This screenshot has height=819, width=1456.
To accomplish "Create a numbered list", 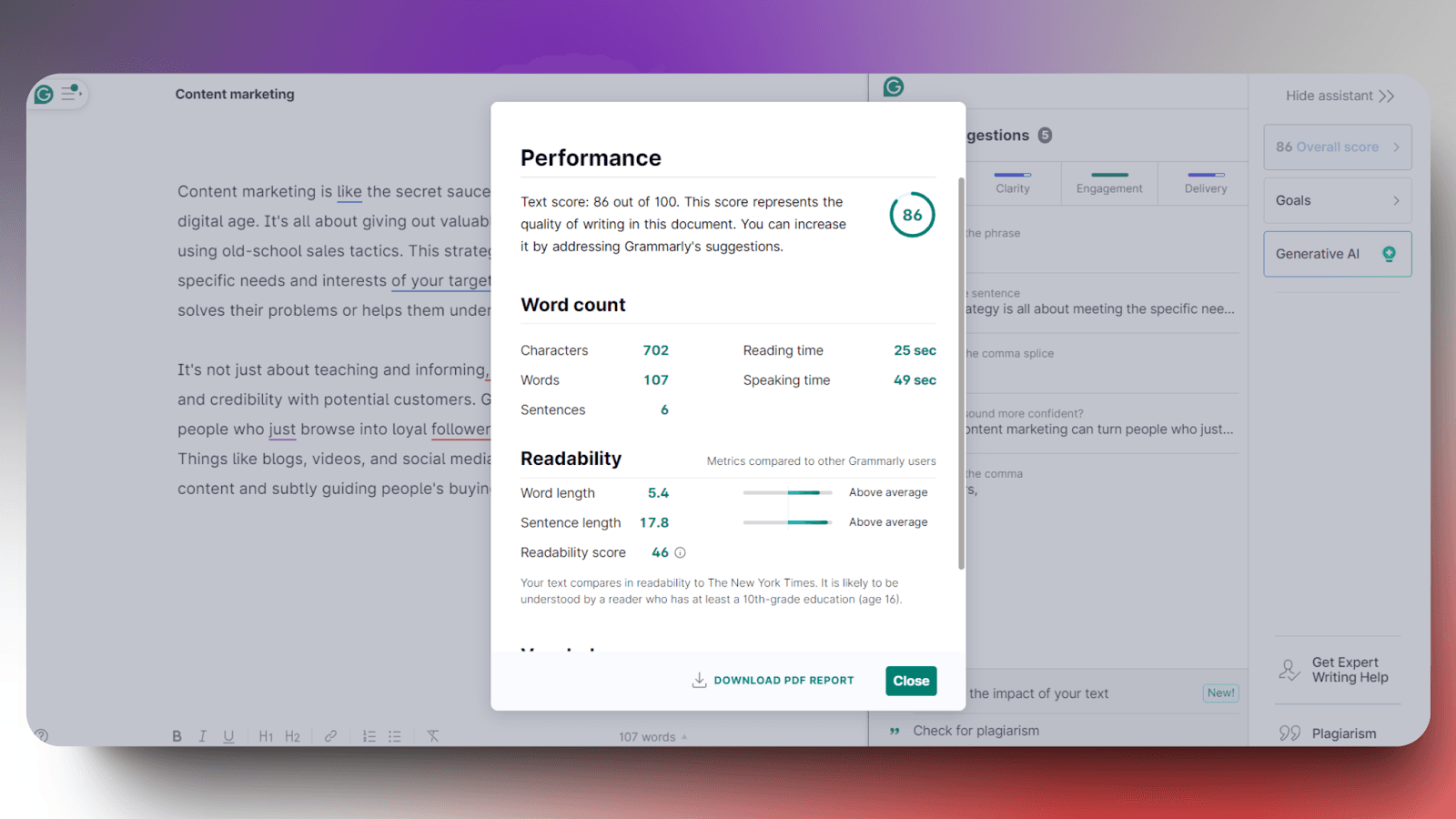I will coord(369,736).
